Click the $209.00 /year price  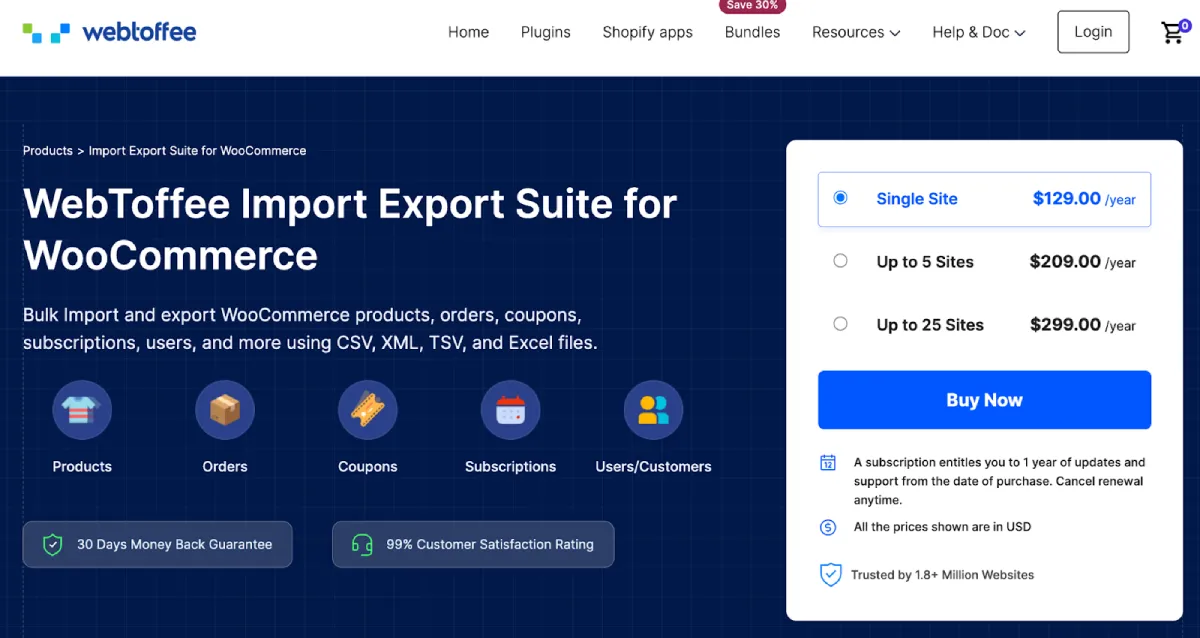pos(1083,262)
